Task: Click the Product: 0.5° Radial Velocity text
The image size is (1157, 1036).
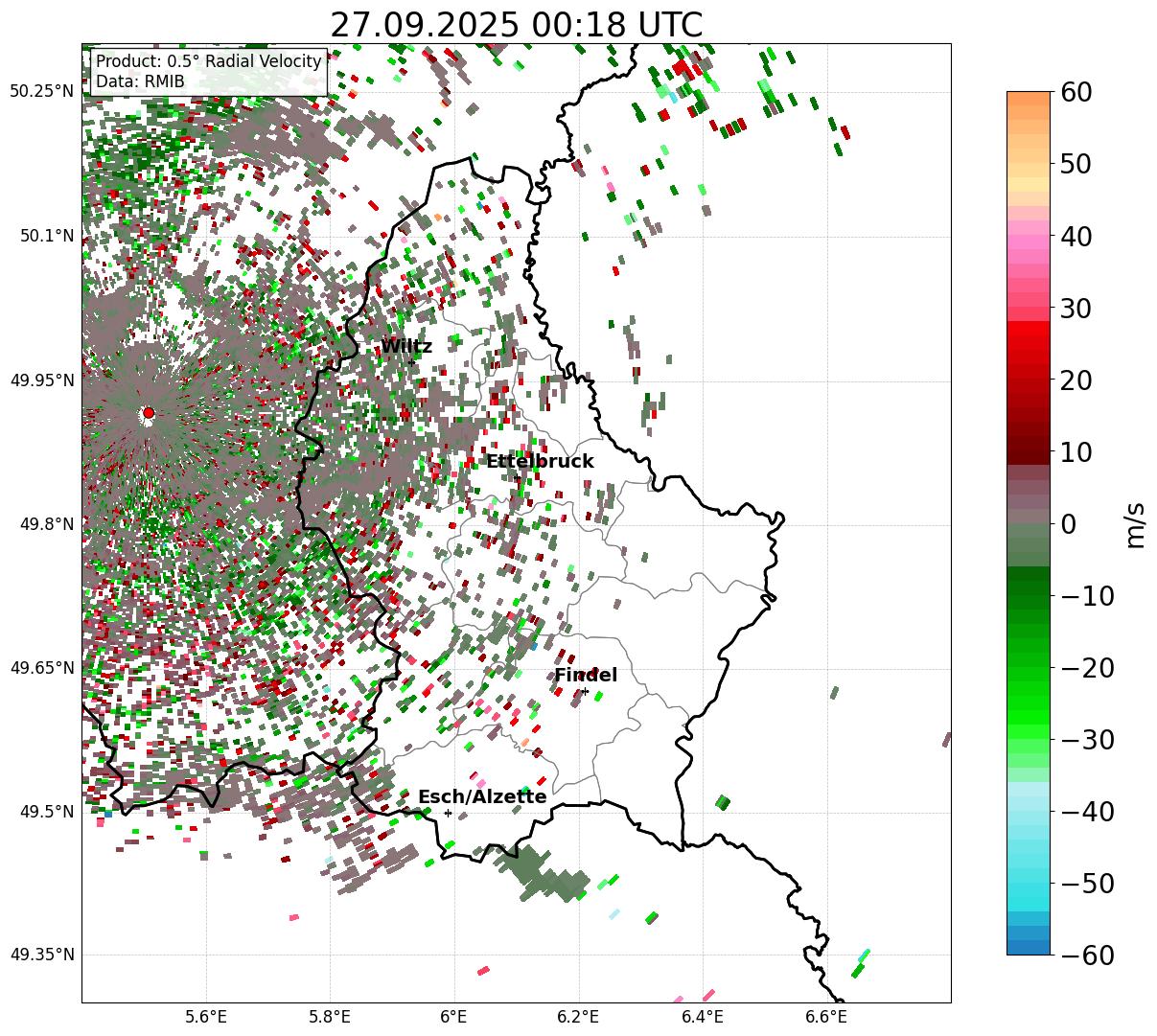Action: [x=209, y=61]
